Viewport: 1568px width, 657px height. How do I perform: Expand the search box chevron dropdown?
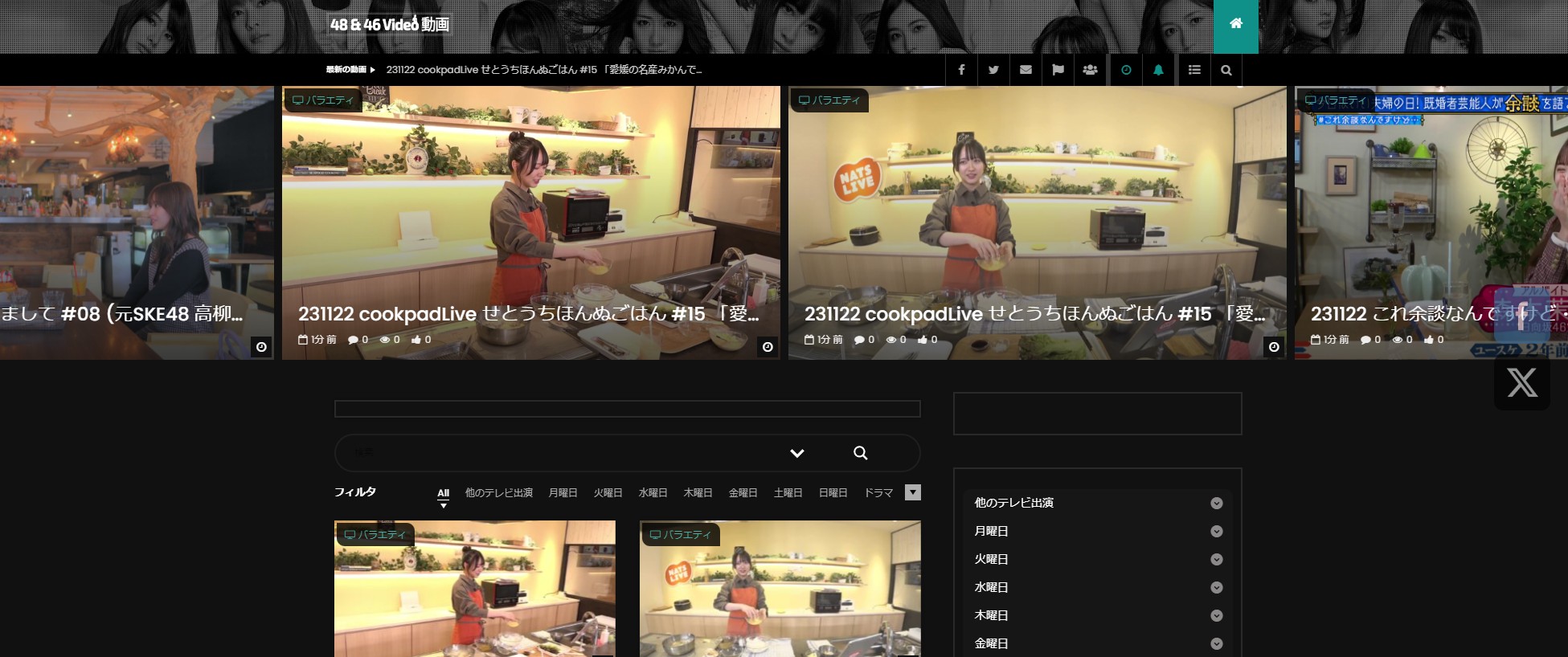(796, 453)
